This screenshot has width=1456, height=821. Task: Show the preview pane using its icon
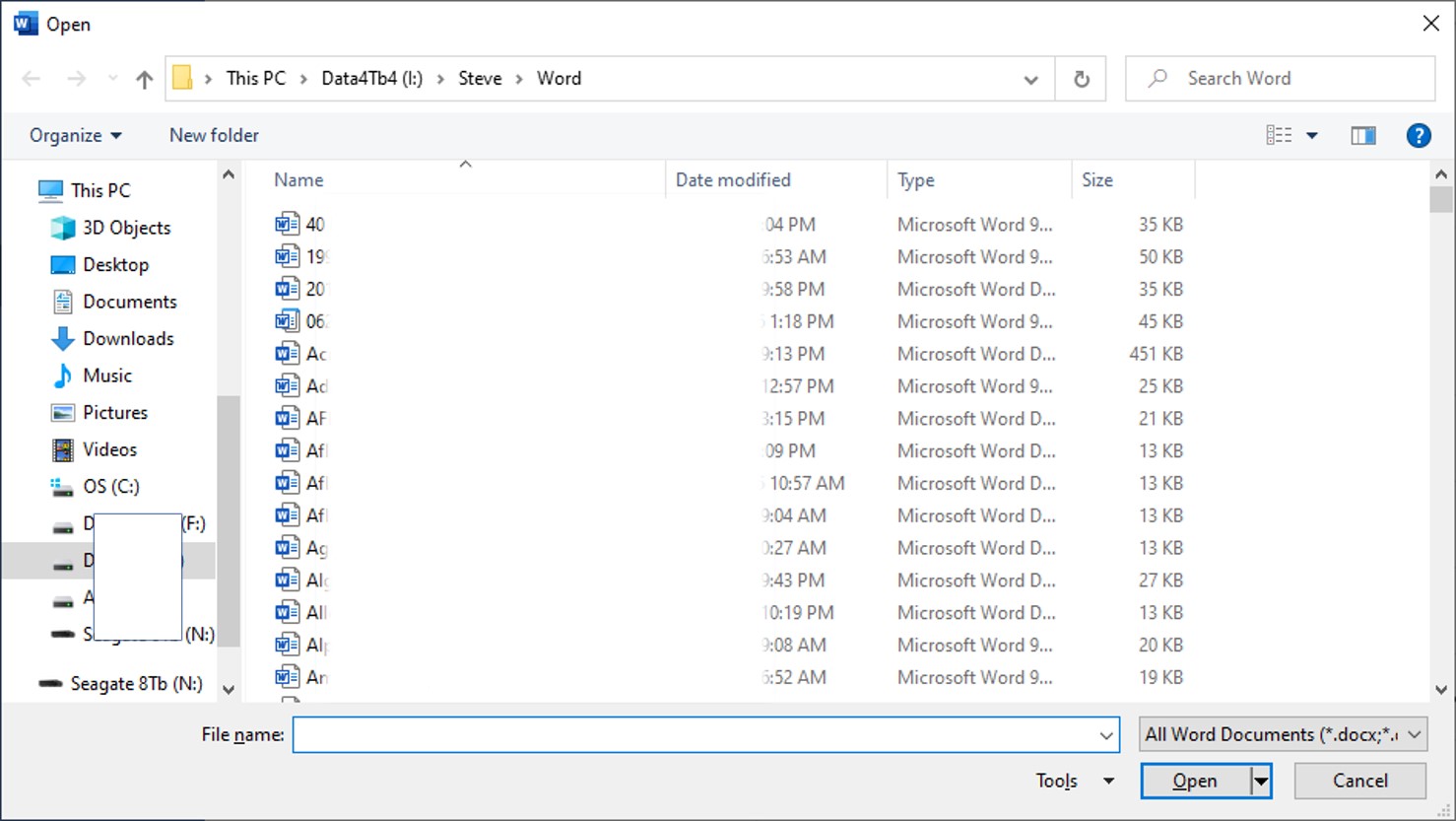pos(1363,136)
